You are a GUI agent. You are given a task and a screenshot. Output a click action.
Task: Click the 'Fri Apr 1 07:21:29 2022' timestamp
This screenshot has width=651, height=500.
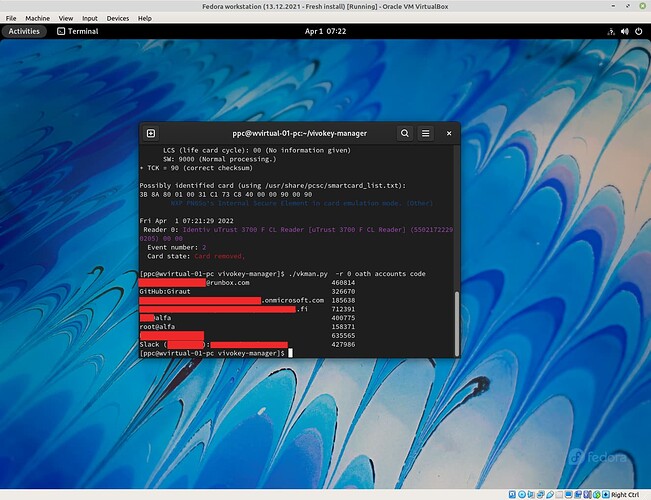pos(186,221)
